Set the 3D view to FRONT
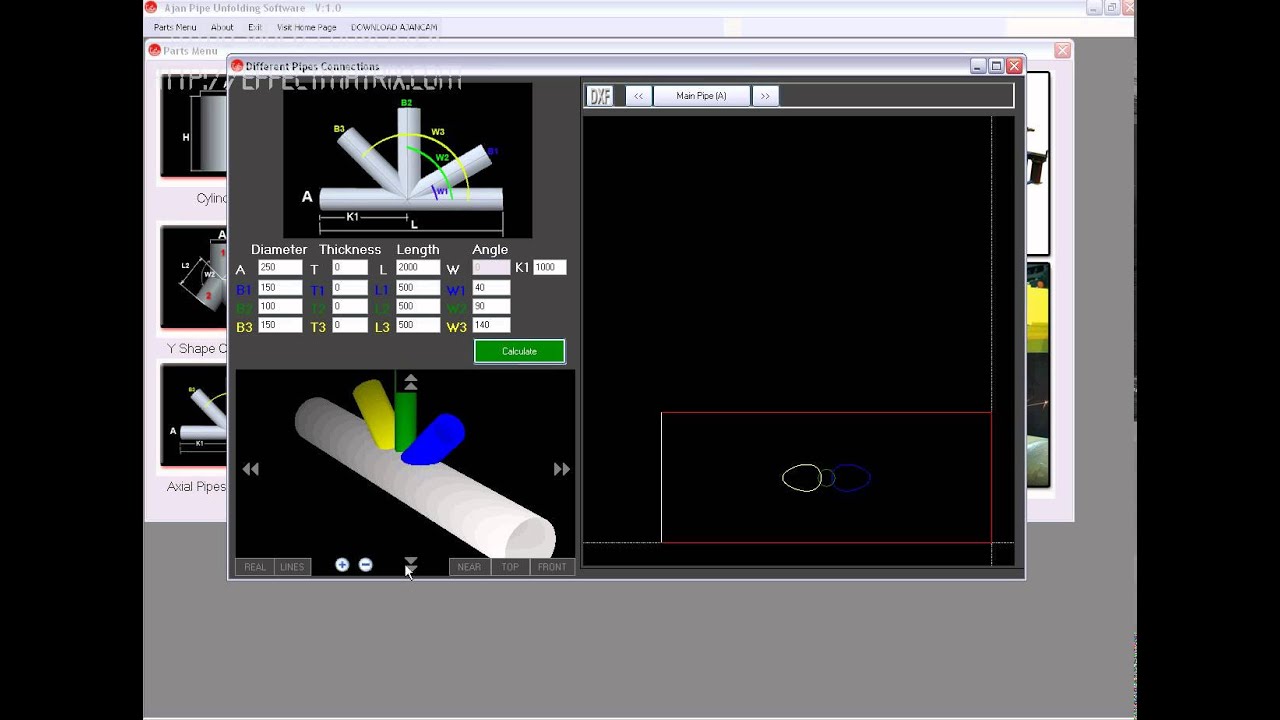This screenshot has height=720, width=1280. click(552, 567)
